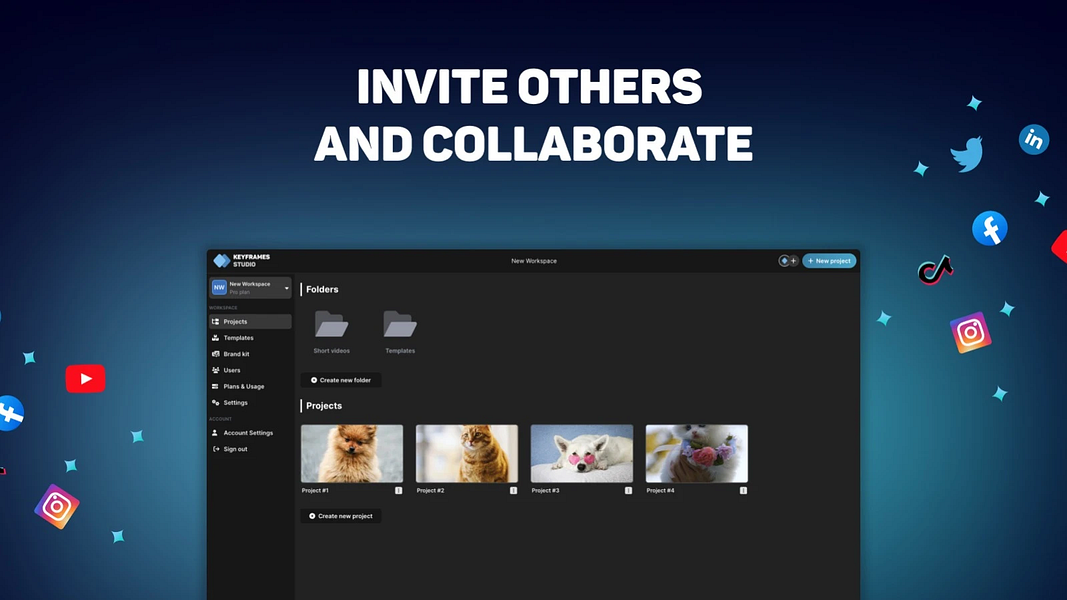
Task: Click the New project button
Action: coord(829,261)
